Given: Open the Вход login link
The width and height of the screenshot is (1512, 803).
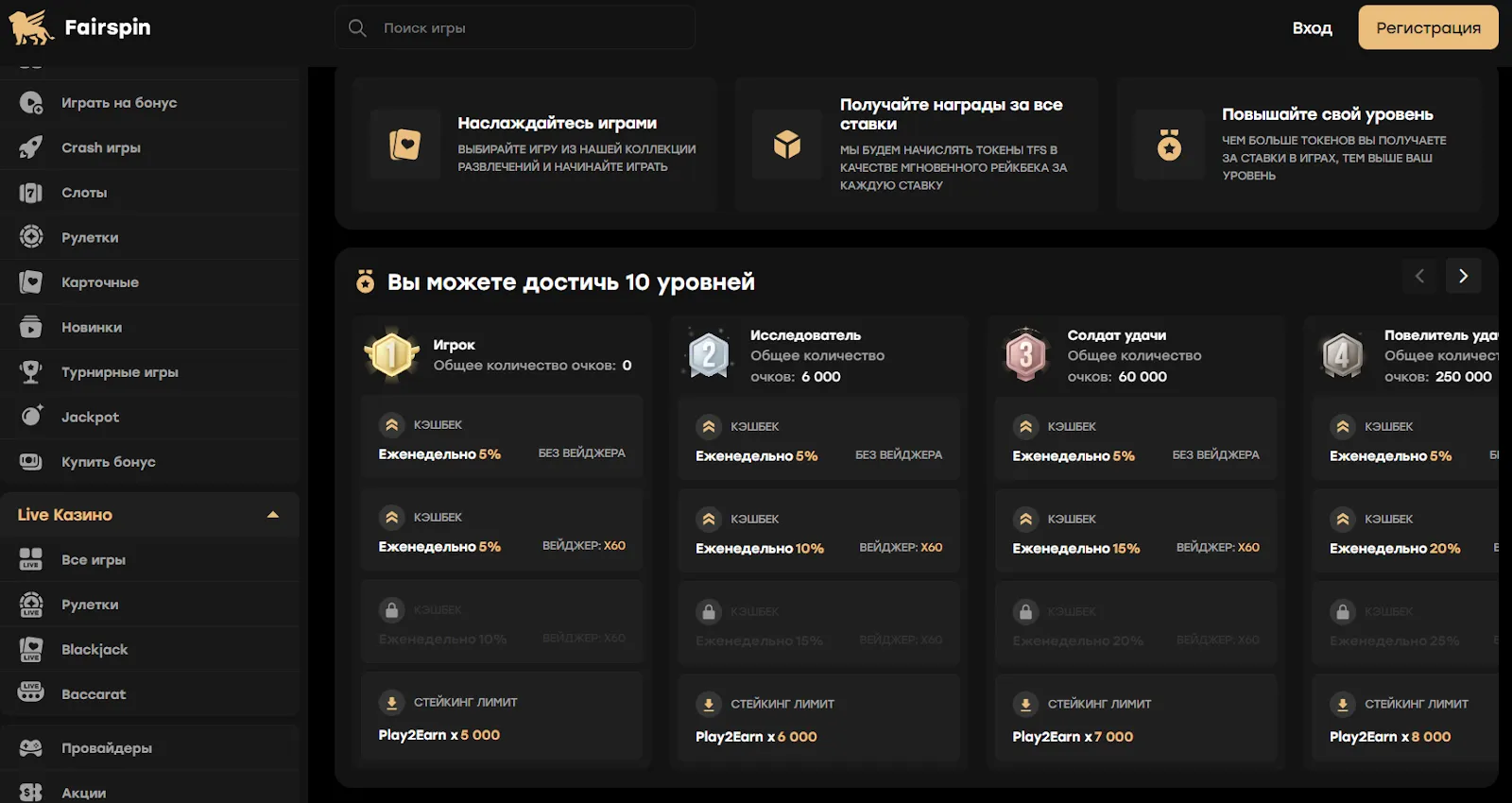Looking at the screenshot, I should click(1313, 28).
